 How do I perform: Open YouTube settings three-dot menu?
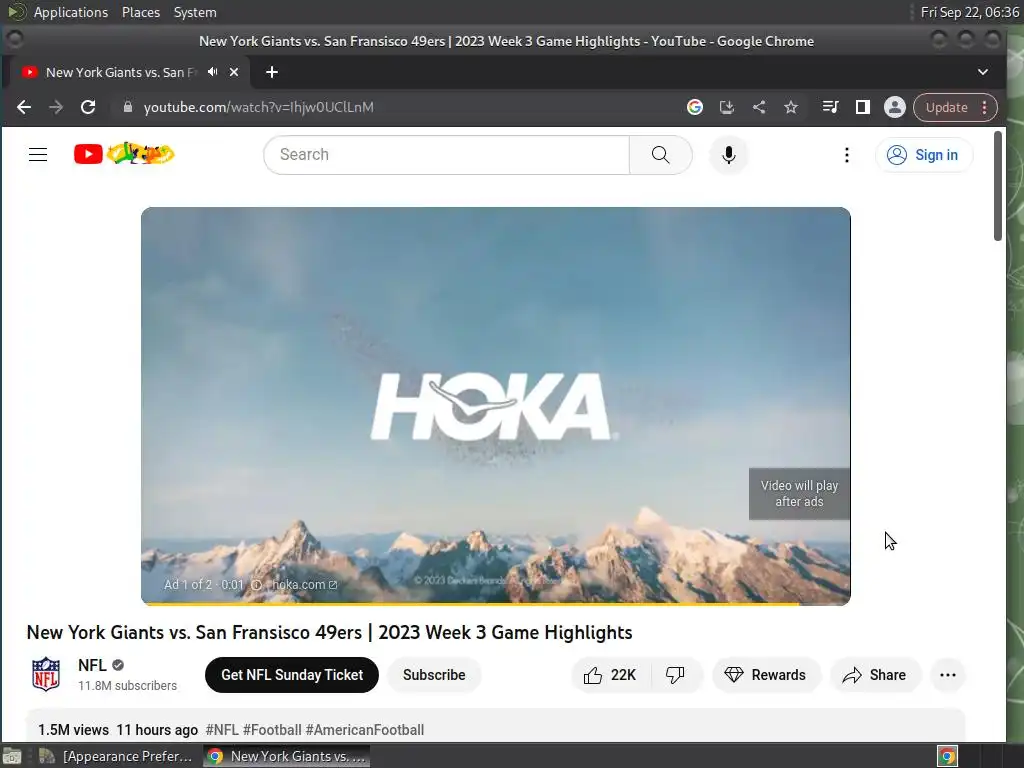(846, 155)
